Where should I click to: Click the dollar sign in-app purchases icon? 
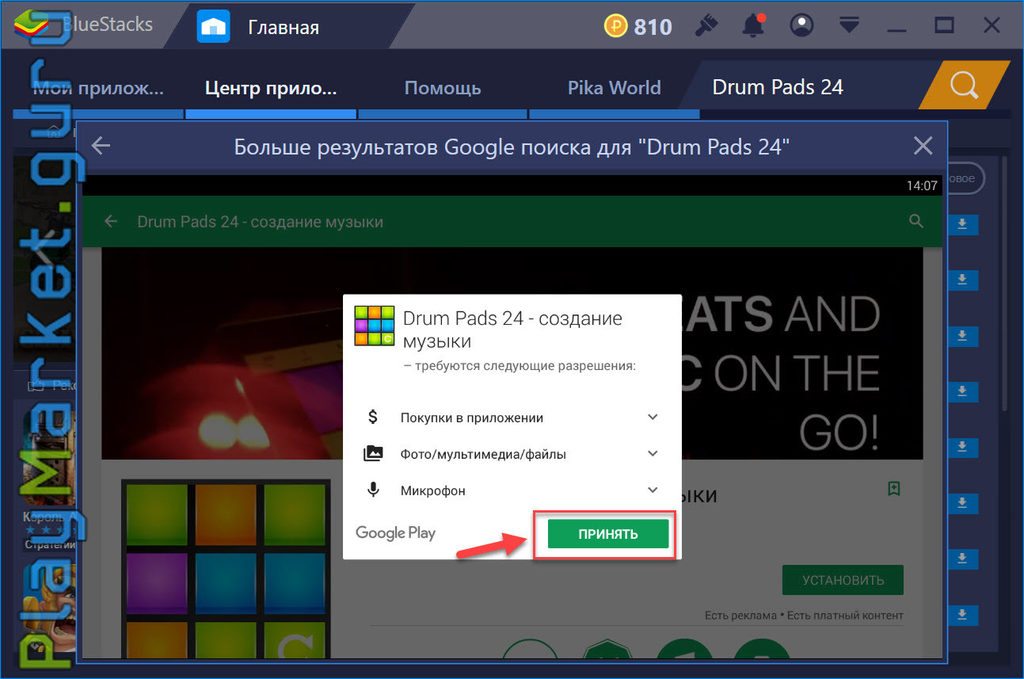(x=373, y=417)
